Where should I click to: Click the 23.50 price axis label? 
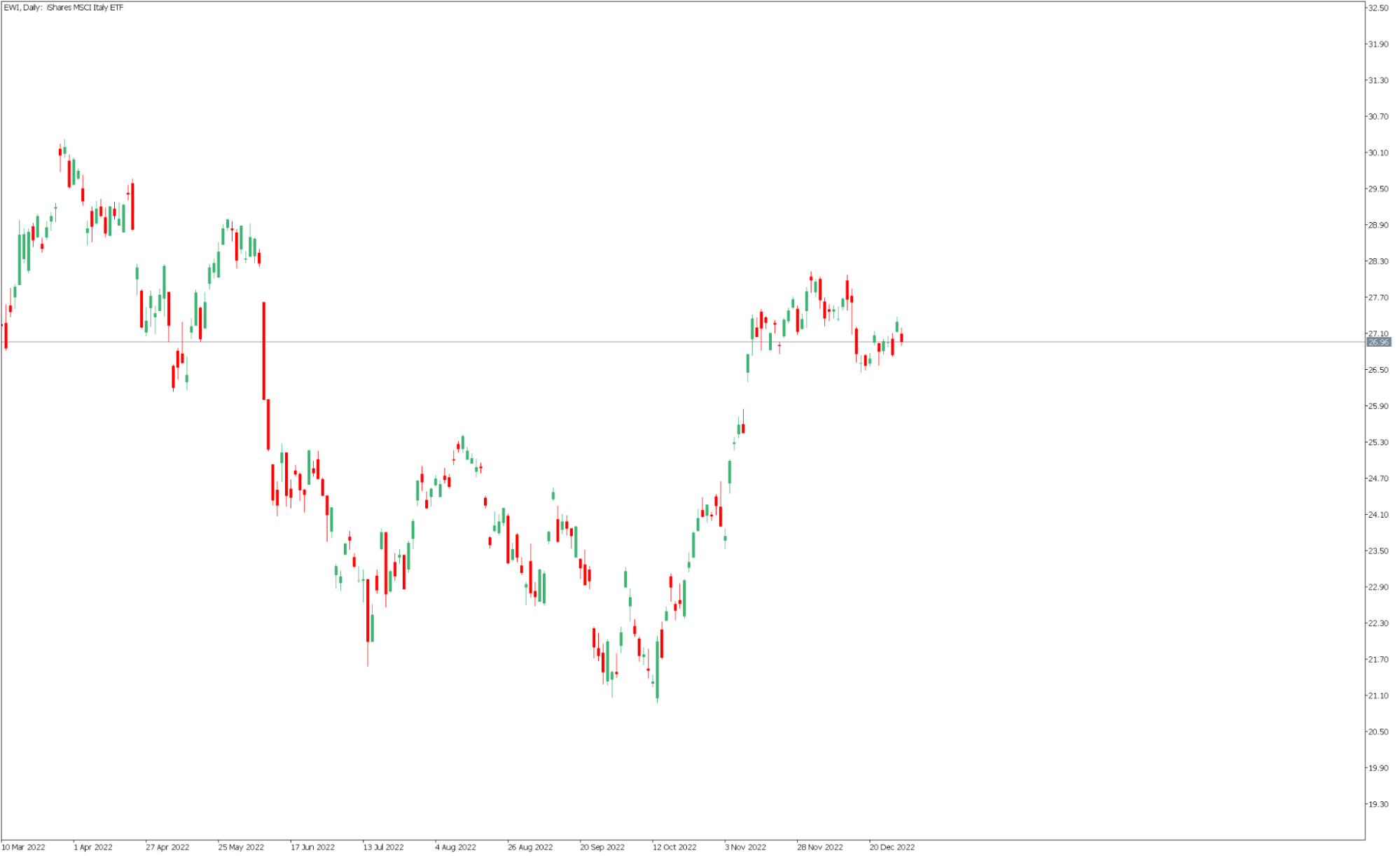(1378, 551)
